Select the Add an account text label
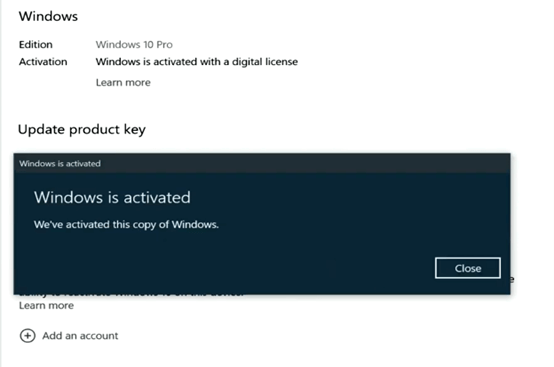Viewport: 554px width, 367px height. tap(80, 336)
